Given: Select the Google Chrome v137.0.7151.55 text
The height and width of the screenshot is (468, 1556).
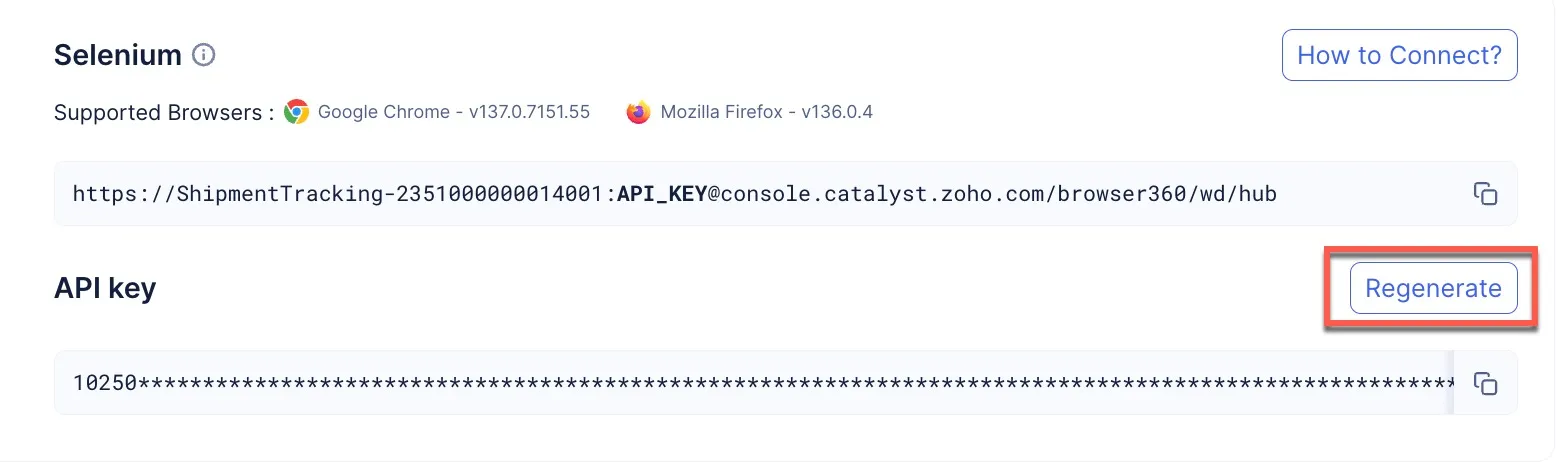Looking at the screenshot, I should (453, 112).
